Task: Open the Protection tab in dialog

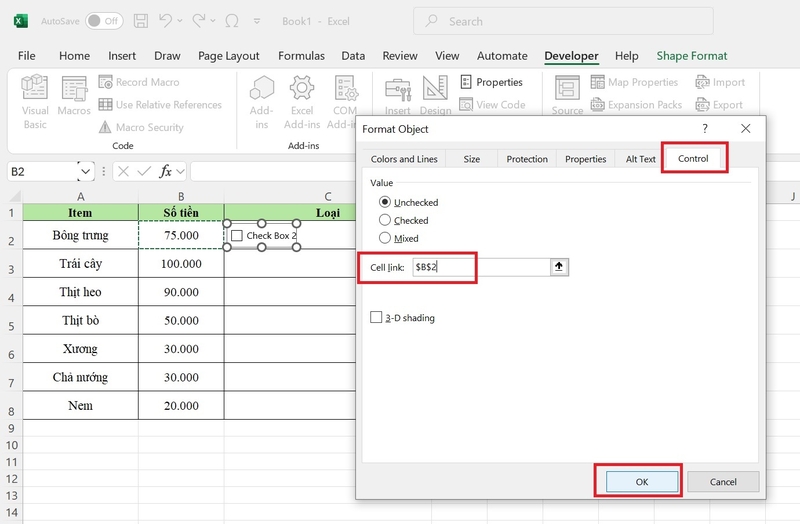Action: point(527,159)
